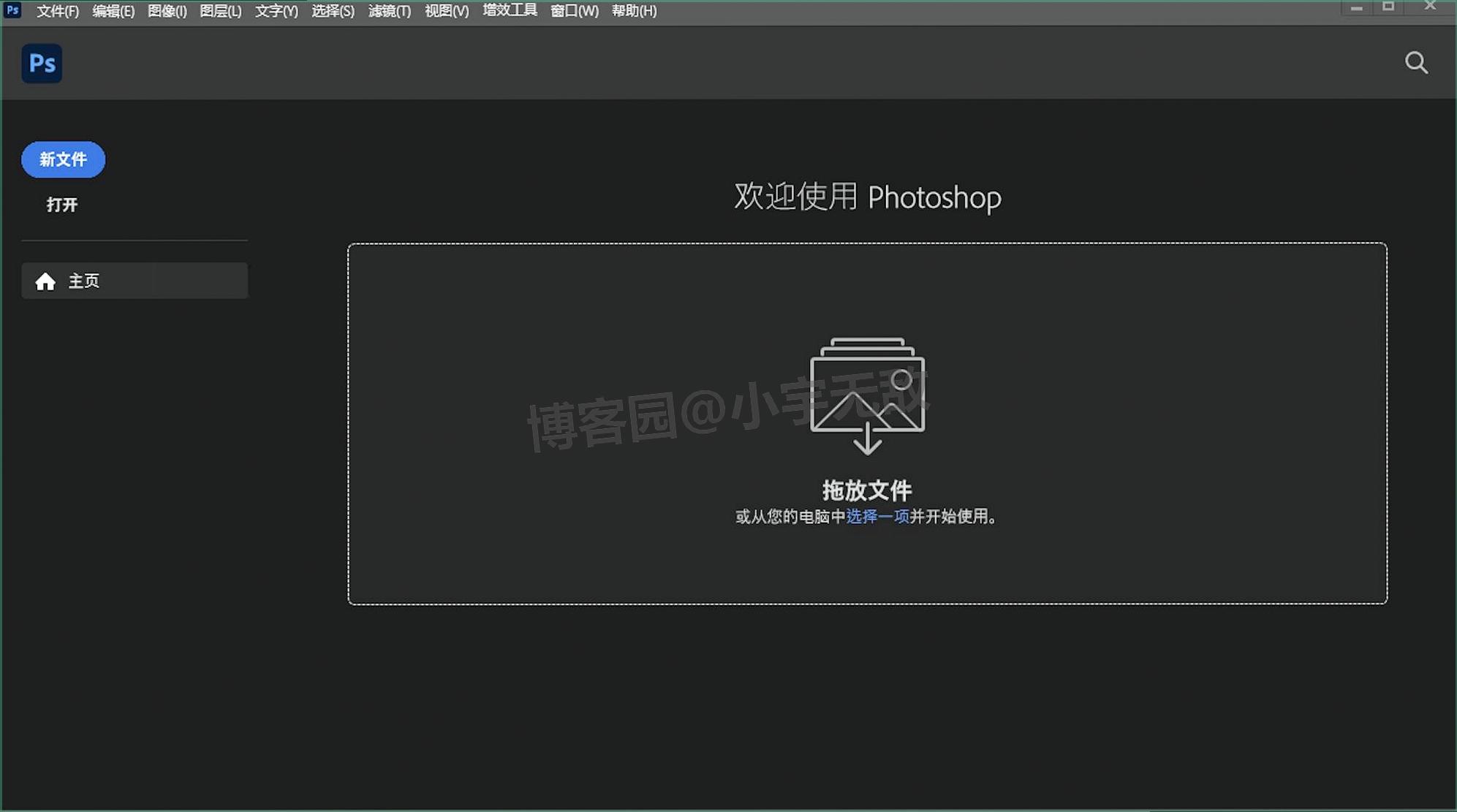Open the 文字(Y) menu
Viewport: 1457px width, 812px height.
tap(275, 11)
